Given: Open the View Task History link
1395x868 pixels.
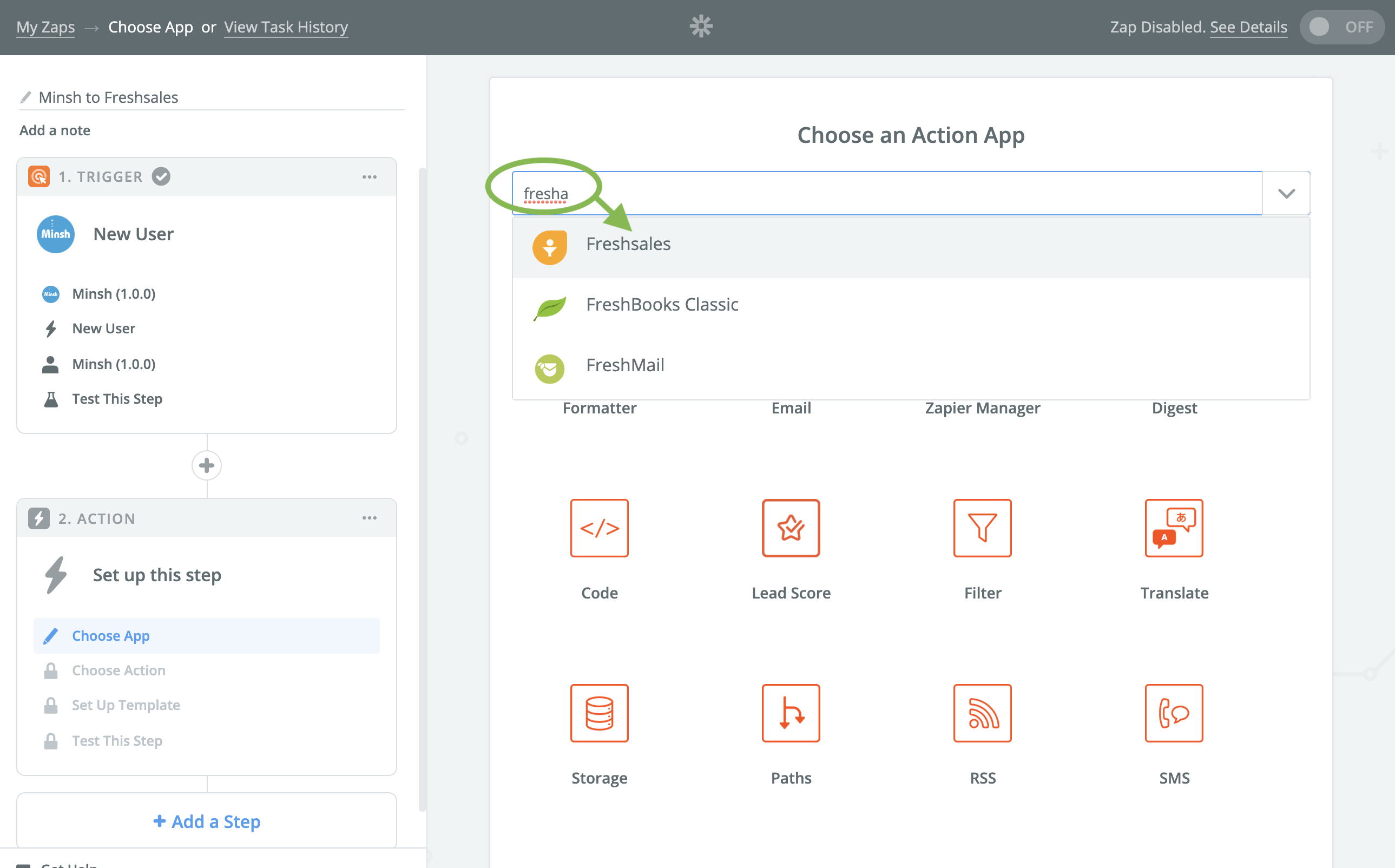Looking at the screenshot, I should (x=286, y=27).
